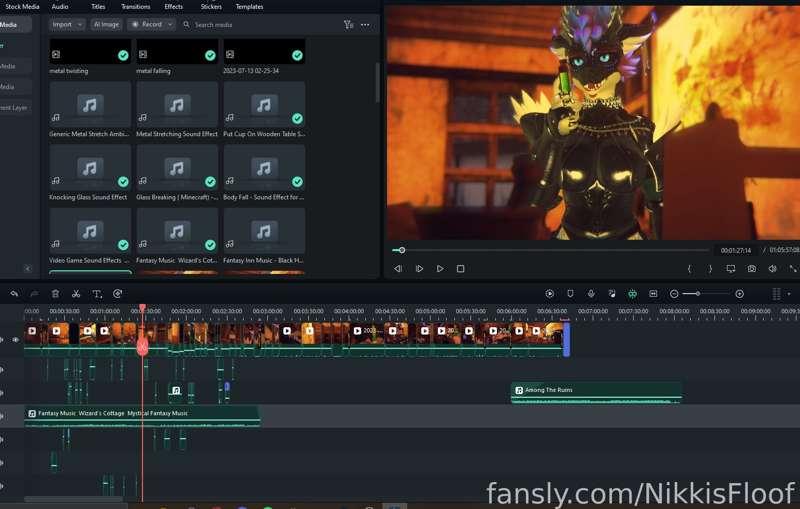
Task: Split clip with the scissors tool
Action: (76, 294)
